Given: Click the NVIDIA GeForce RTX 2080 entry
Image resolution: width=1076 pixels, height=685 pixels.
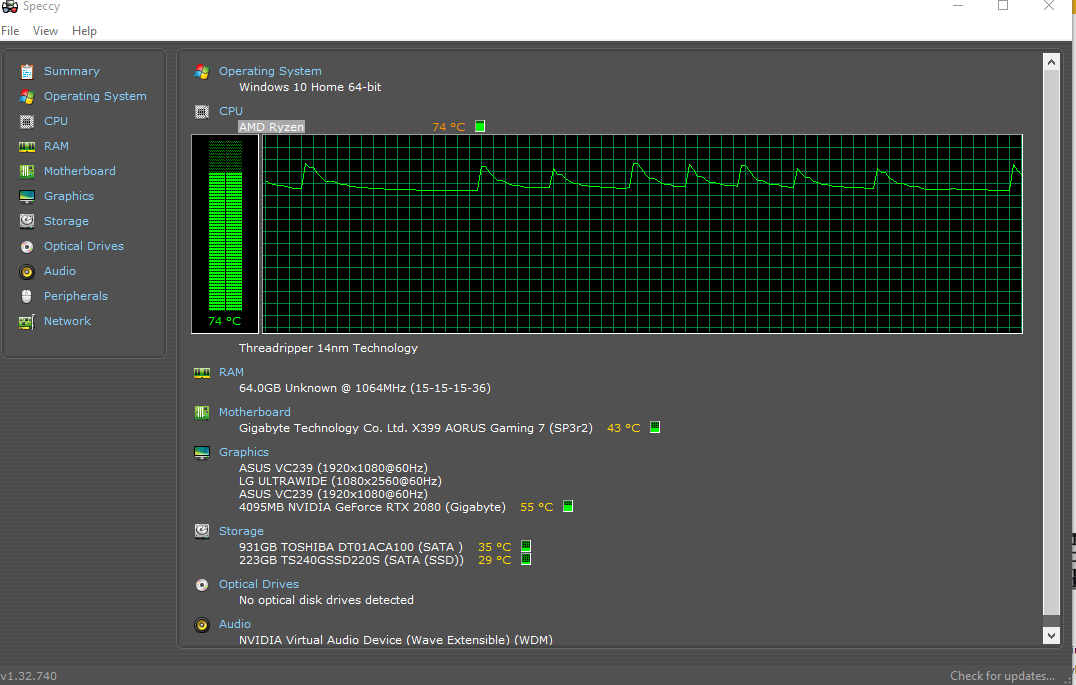Looking at the screenshot, I should pyautogui.click(x=372, y=507).
